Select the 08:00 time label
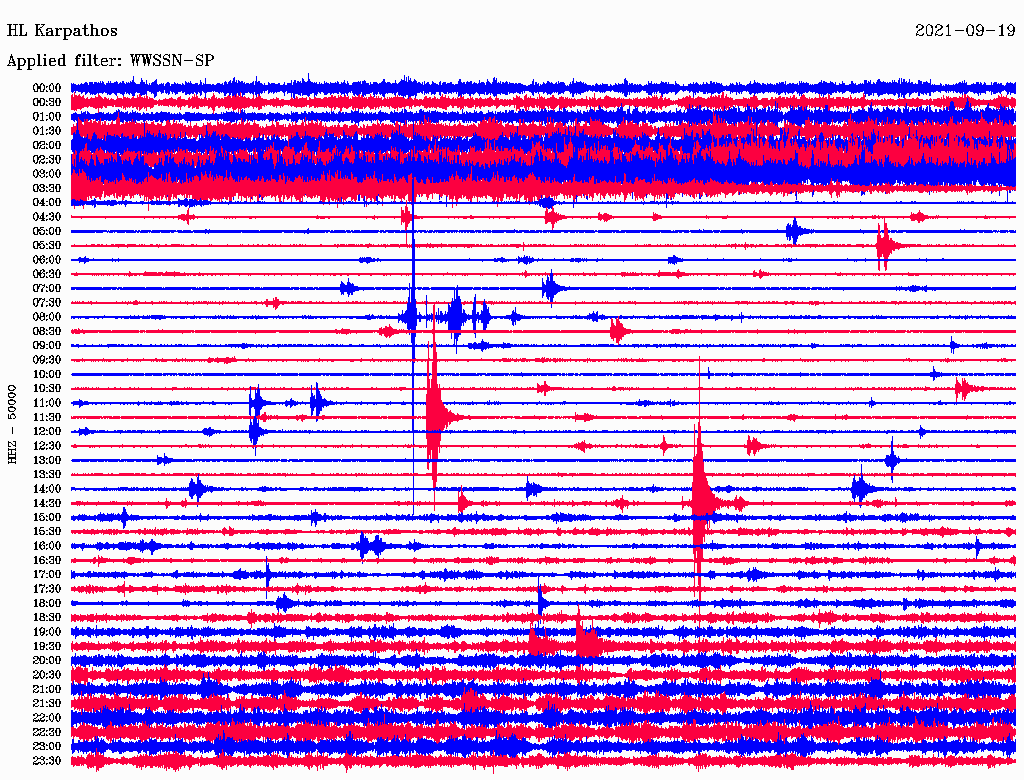The image size is (1024, 780). point(47,317)
